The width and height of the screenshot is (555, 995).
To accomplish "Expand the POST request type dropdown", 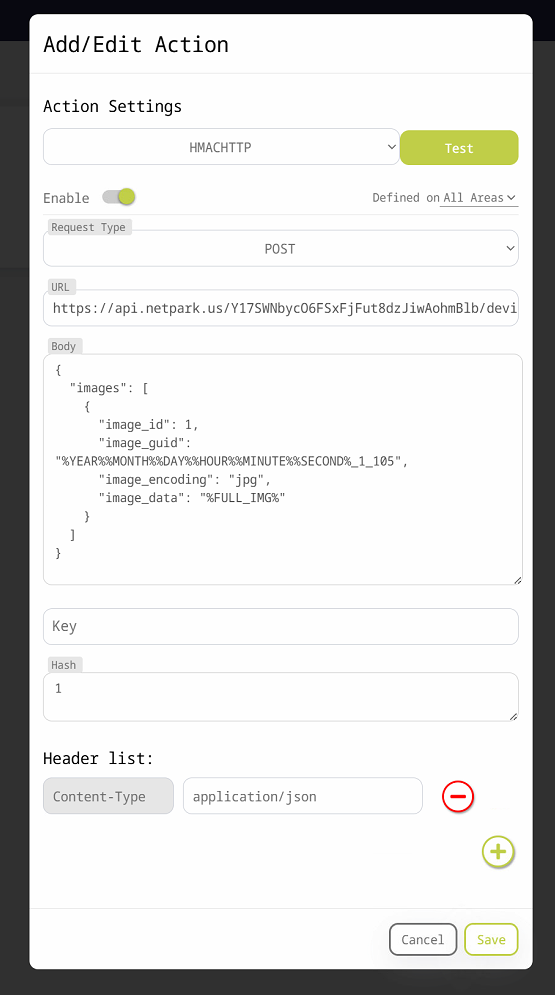I will coord(280,248).
